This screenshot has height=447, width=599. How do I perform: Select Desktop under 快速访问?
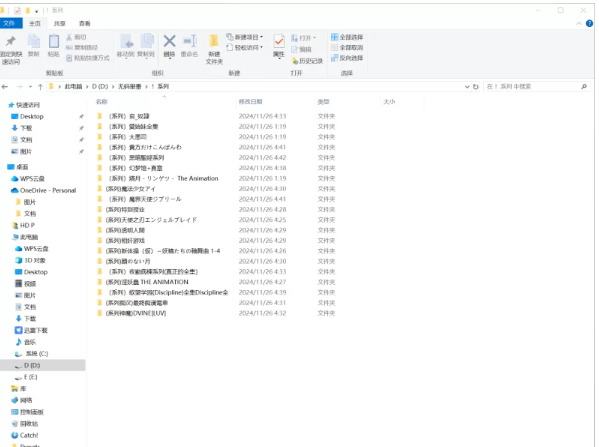28,117
